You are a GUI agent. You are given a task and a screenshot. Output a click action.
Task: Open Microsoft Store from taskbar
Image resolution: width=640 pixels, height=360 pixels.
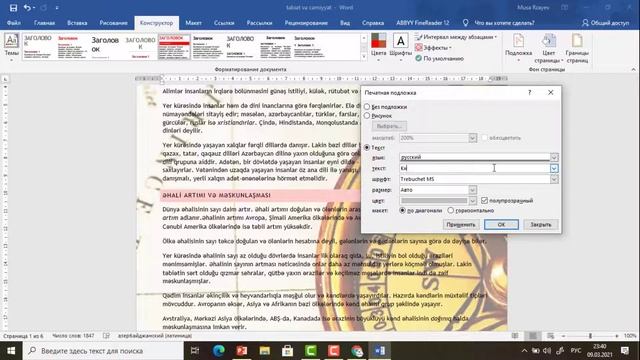(287, 351)
